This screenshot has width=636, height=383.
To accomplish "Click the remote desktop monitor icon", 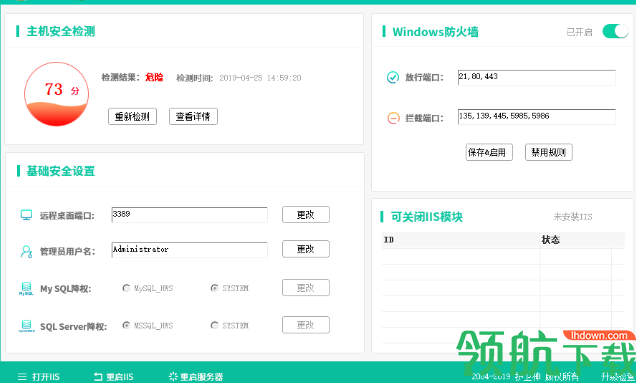I will 26,215.
